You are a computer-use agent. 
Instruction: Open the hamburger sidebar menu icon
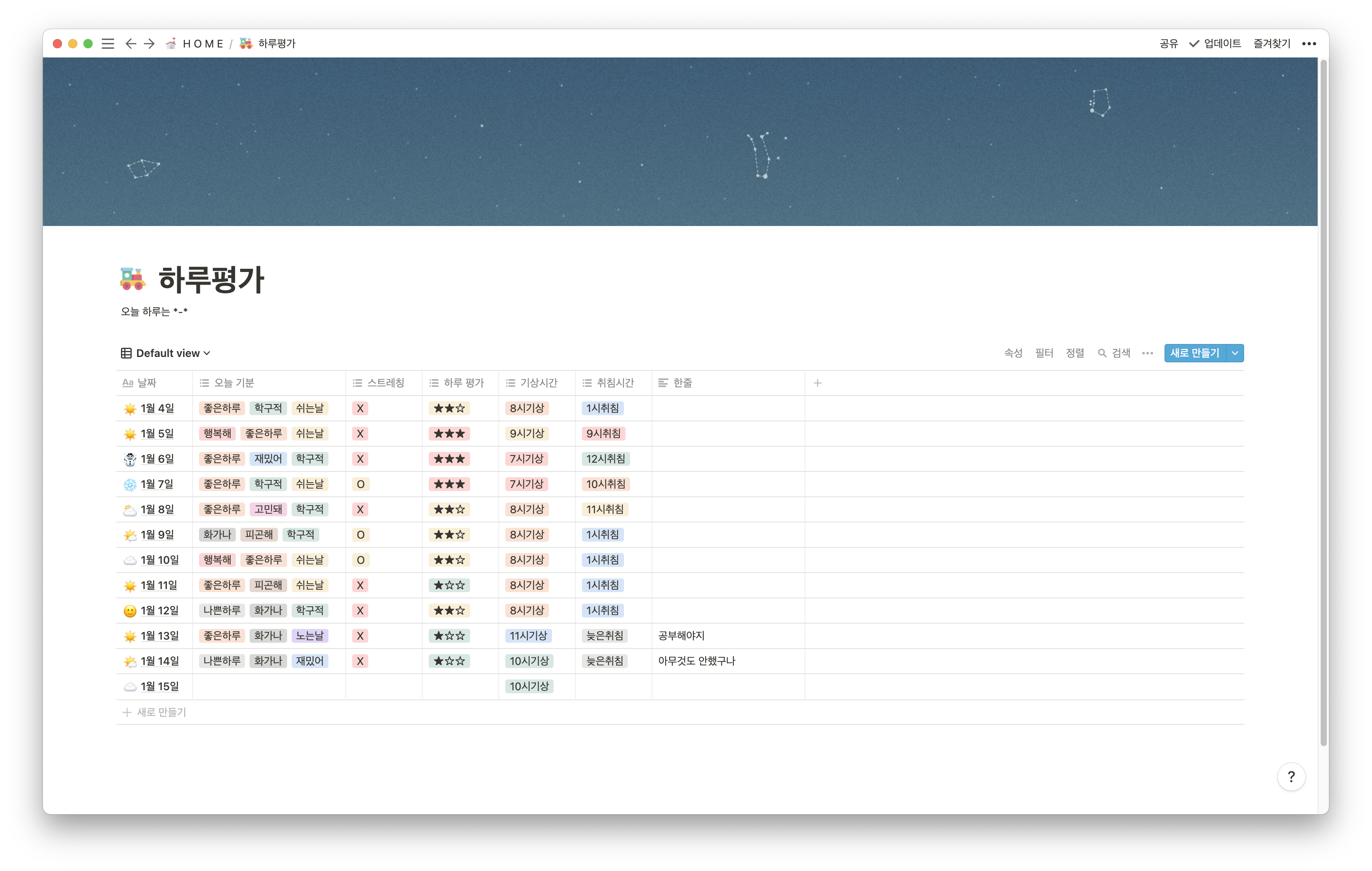108,44
